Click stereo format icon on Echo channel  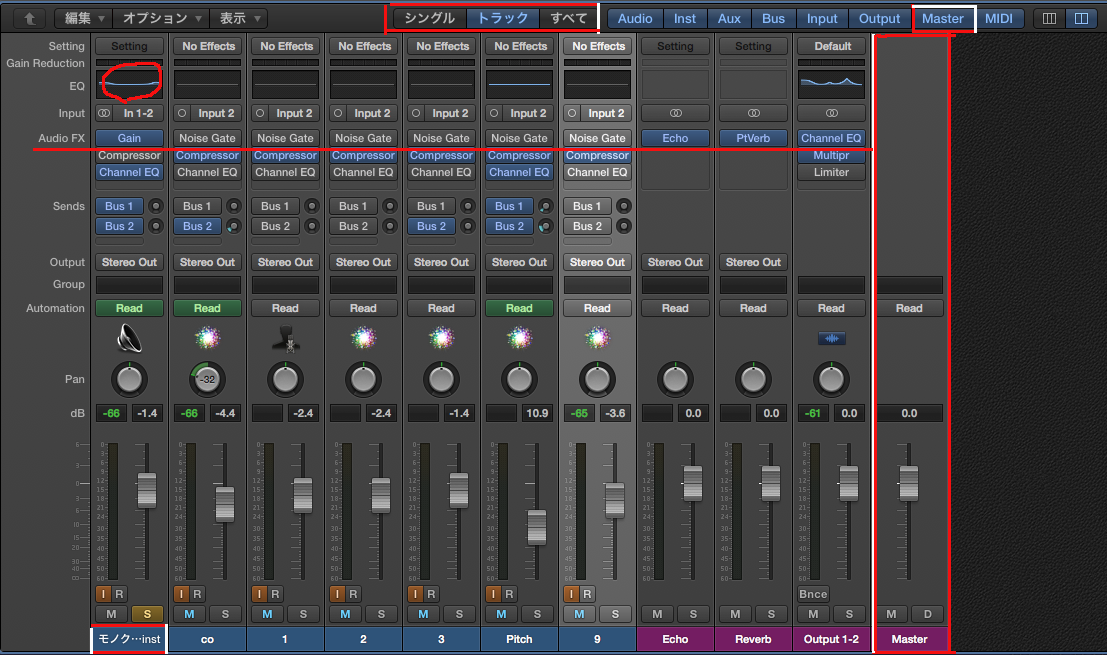click(x=676, y=113)
